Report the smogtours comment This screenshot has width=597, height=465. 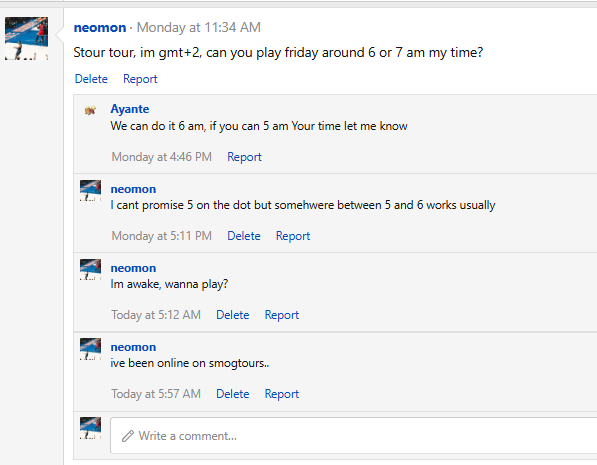tap(282, 394)
